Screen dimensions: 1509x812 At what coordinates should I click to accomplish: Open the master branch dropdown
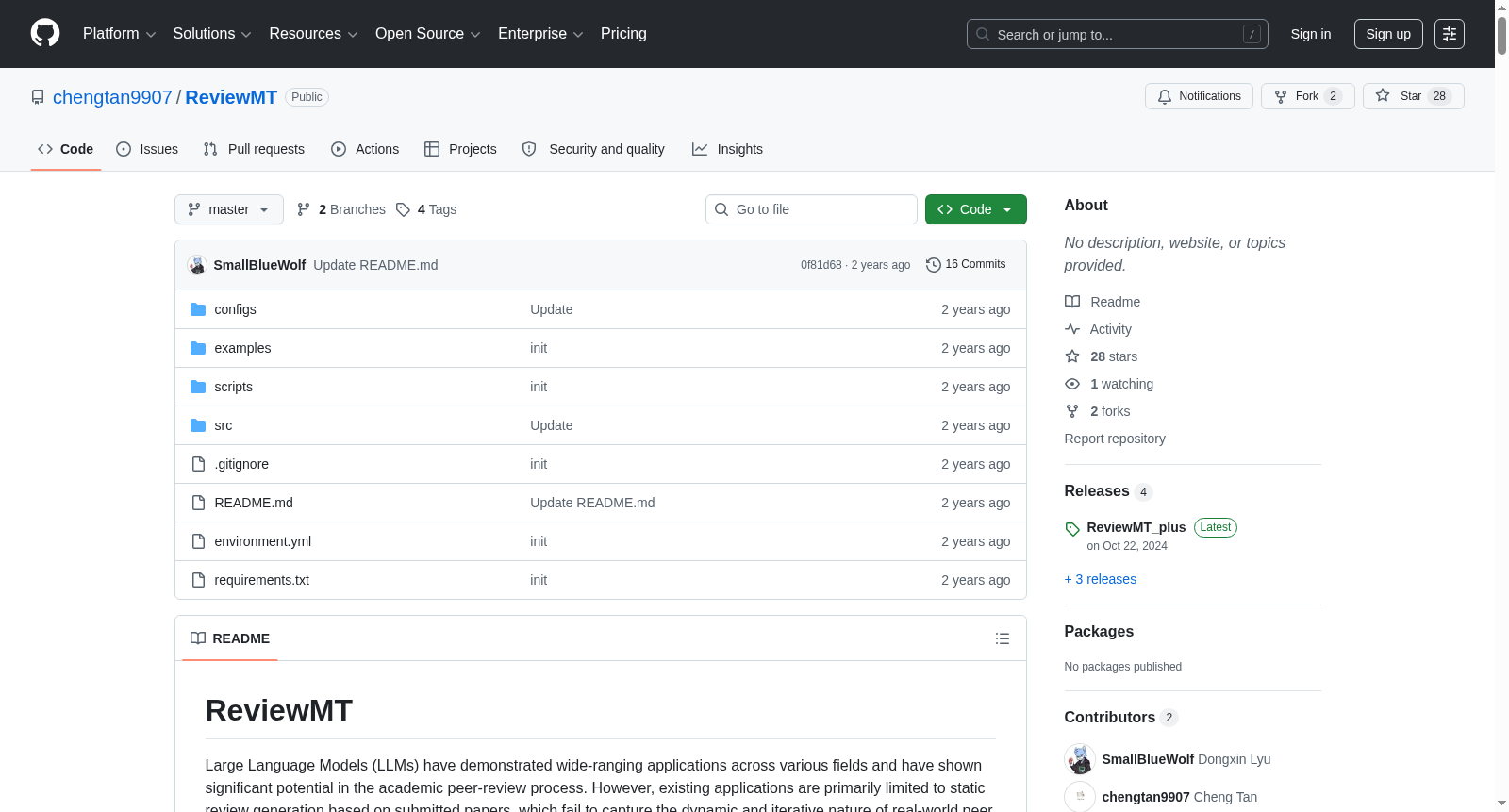(x=229, y=209)
